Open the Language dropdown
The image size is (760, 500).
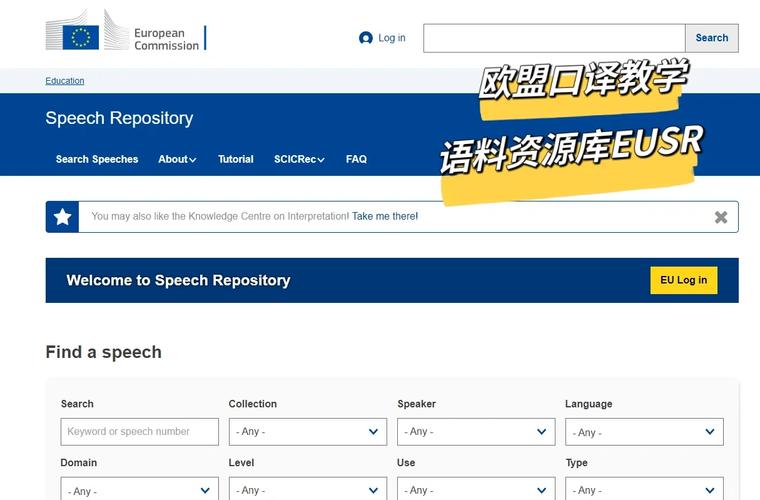pyautogui.click(x=643, y=432)
